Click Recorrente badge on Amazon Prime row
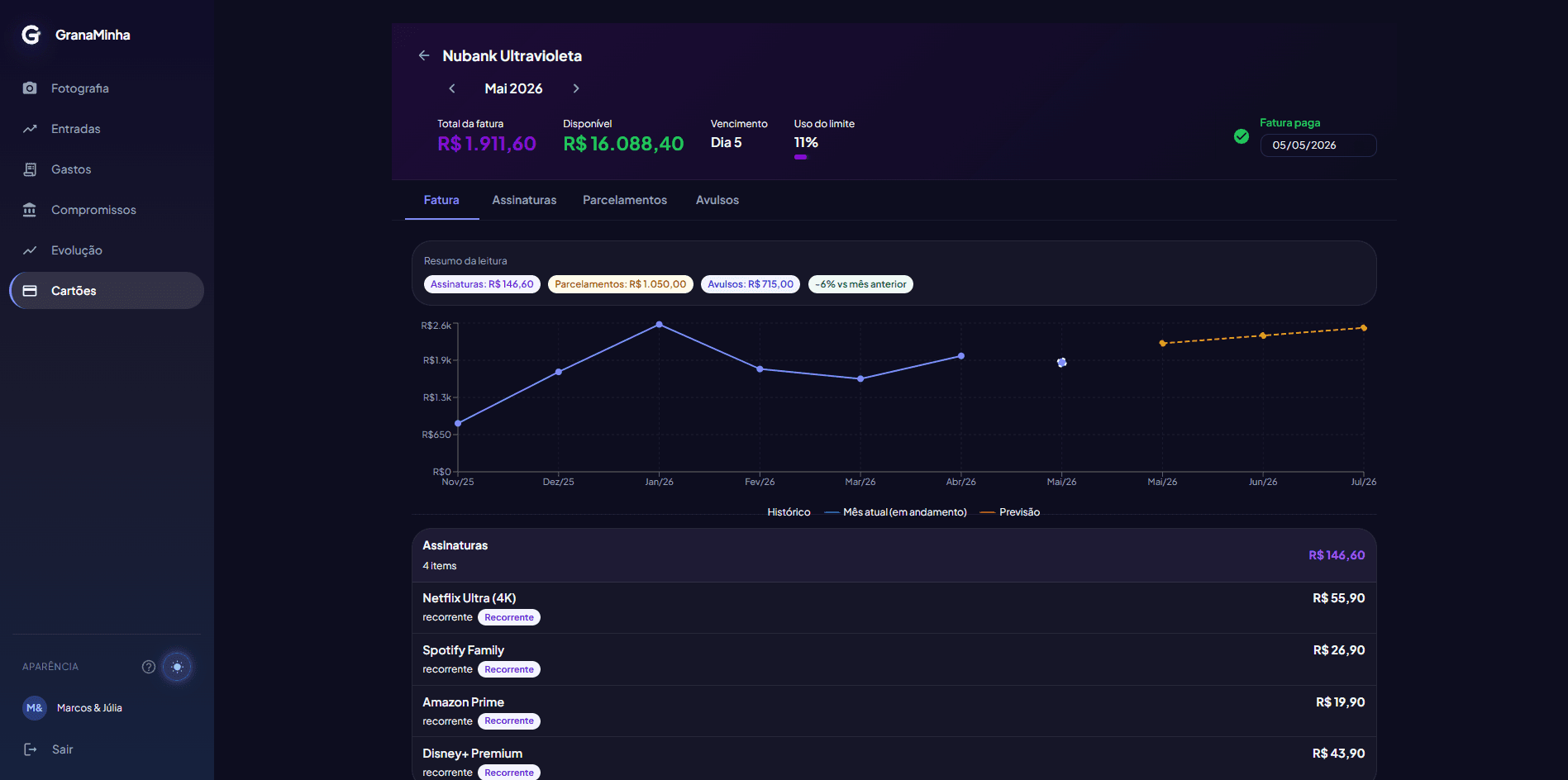 pos(509,721)
